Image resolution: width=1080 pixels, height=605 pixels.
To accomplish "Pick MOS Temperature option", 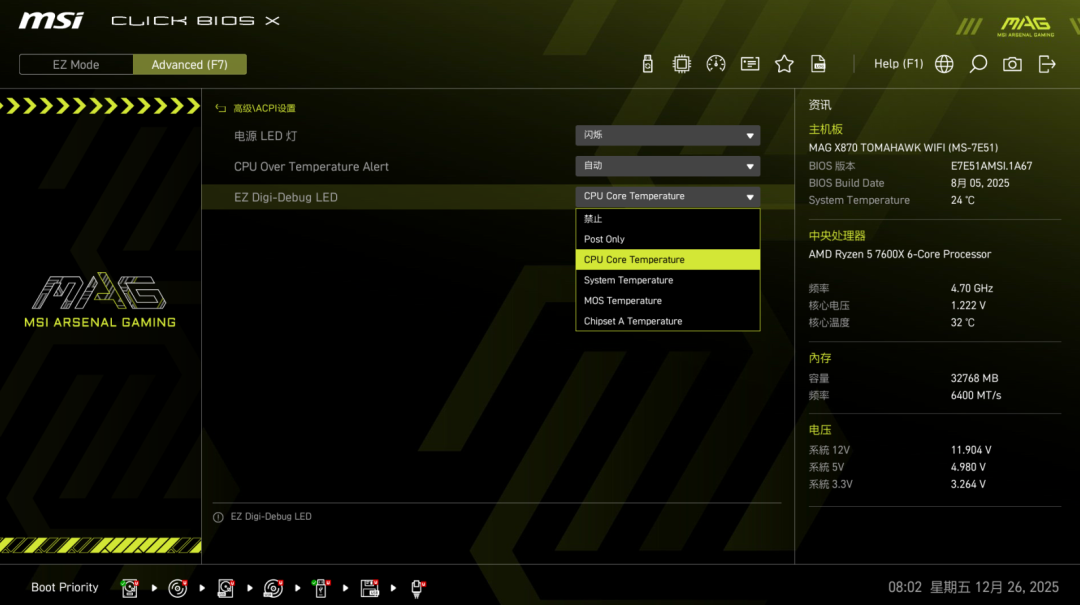I will [x=667, y=301].
